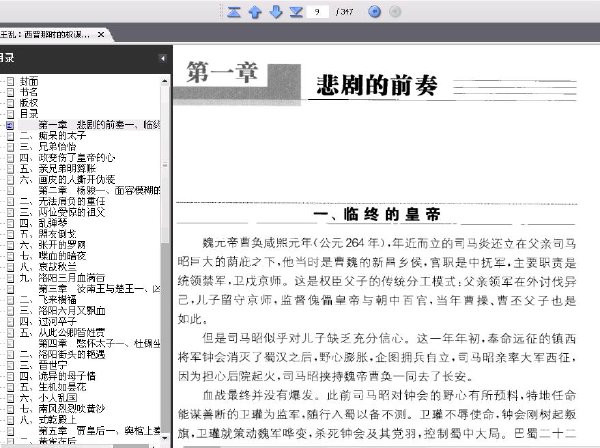This screenshot has width=600, height=448.
Task: Open chapter entry 二、无法肩负的重任
Action: (62, 201)
